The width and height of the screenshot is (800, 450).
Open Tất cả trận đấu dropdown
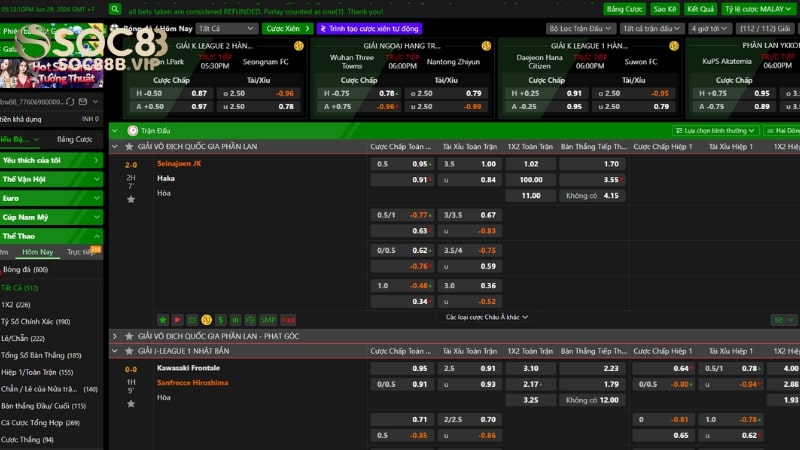click(652, 29)
